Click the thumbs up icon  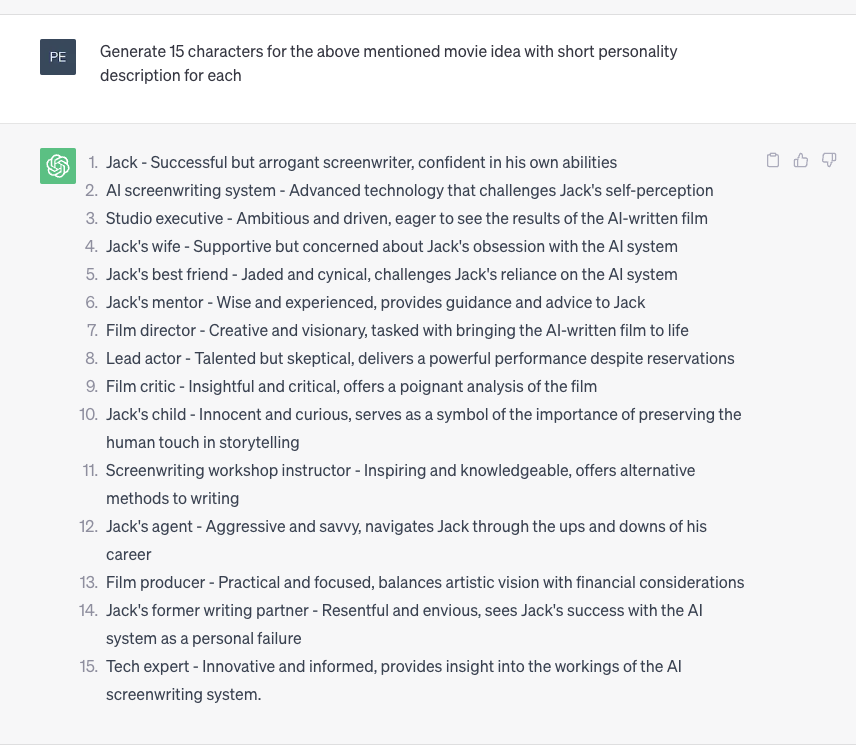801,160
